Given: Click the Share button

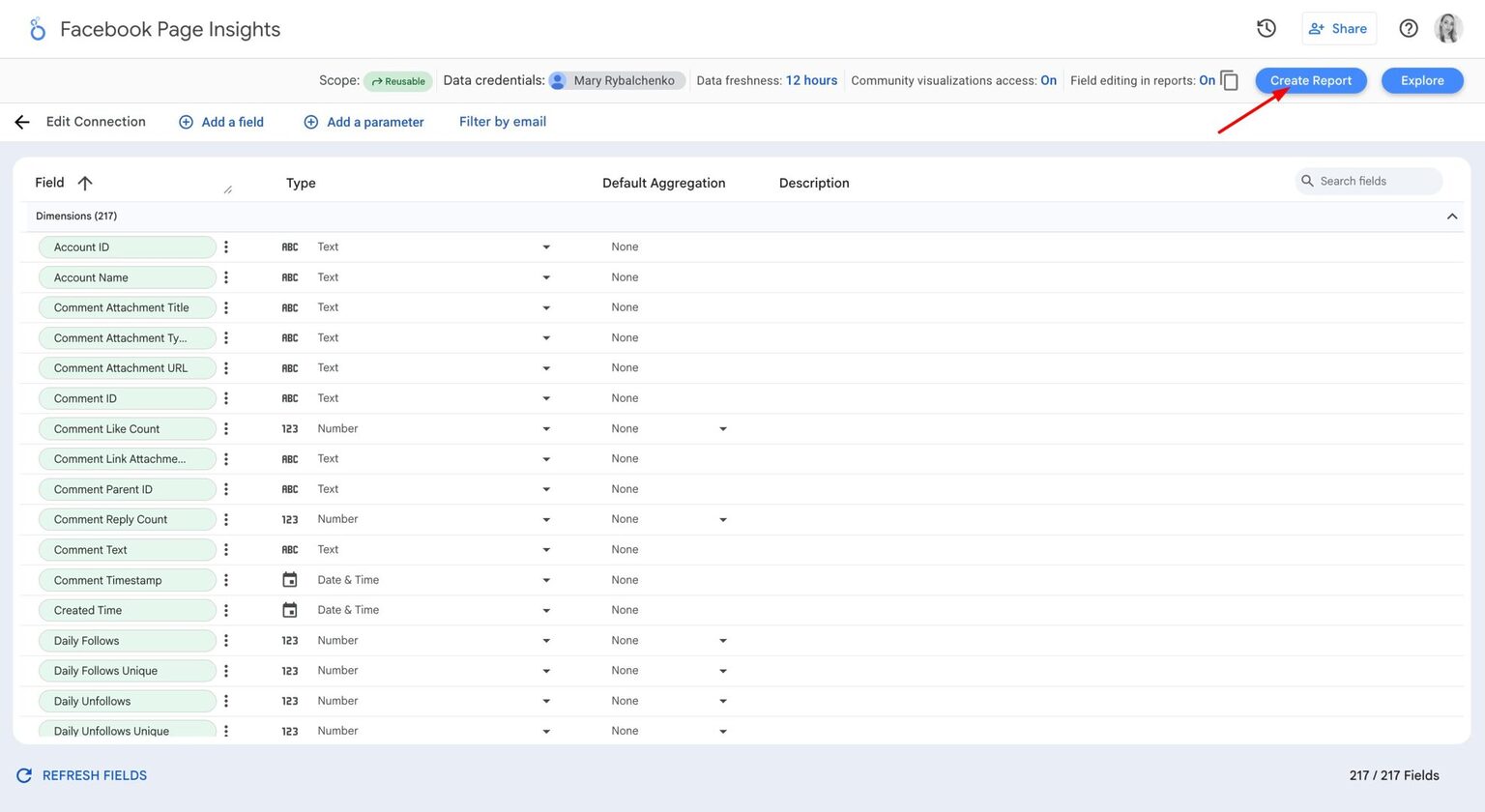Looking at the screenshot, I should point(1339,29).
